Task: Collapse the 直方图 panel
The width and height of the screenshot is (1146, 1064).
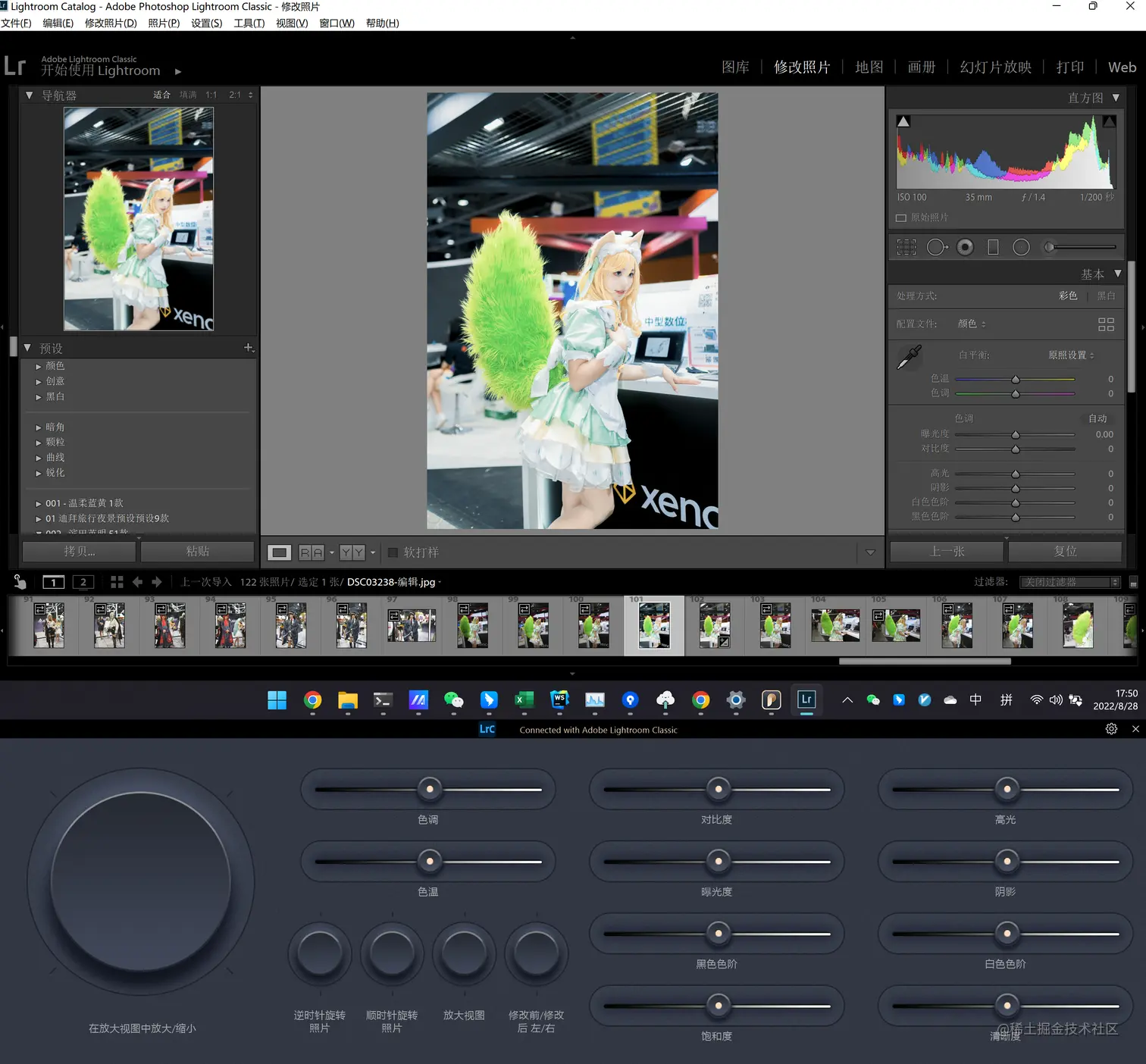Action: pyautogui.click(x=1116, y=98)
